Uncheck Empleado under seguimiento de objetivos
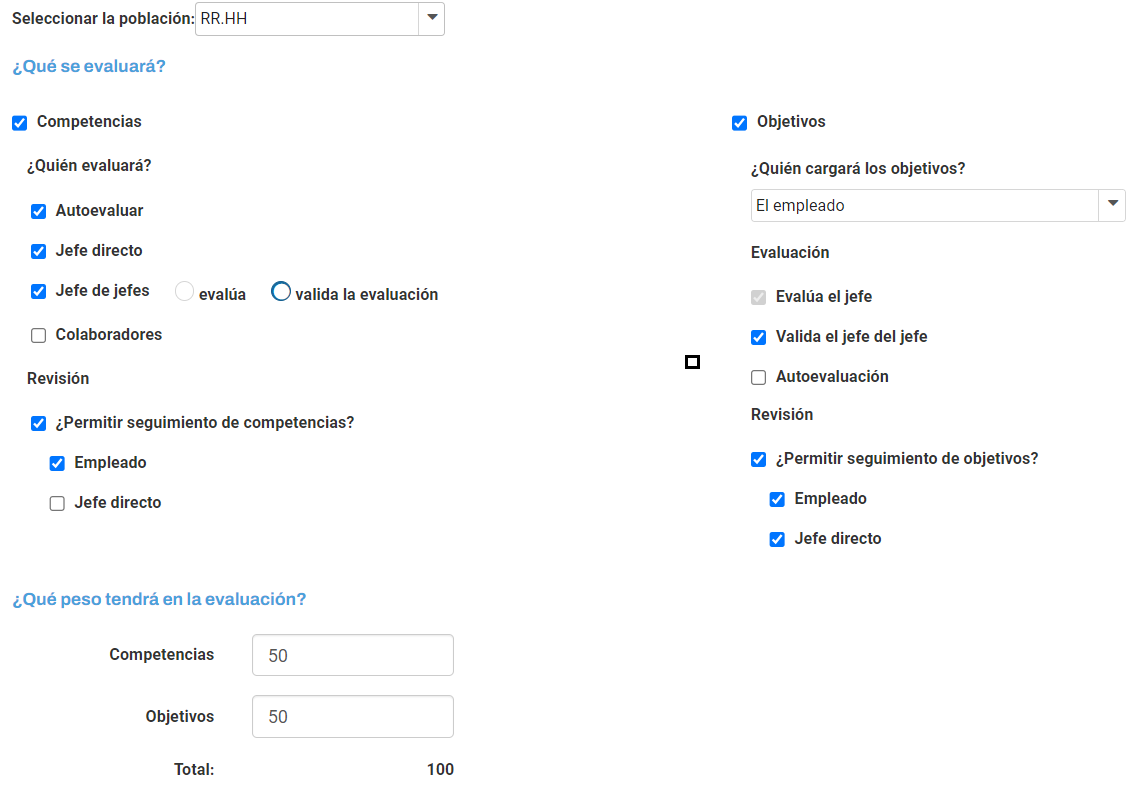Screen dimensions: 1133x808 [777, 499]
